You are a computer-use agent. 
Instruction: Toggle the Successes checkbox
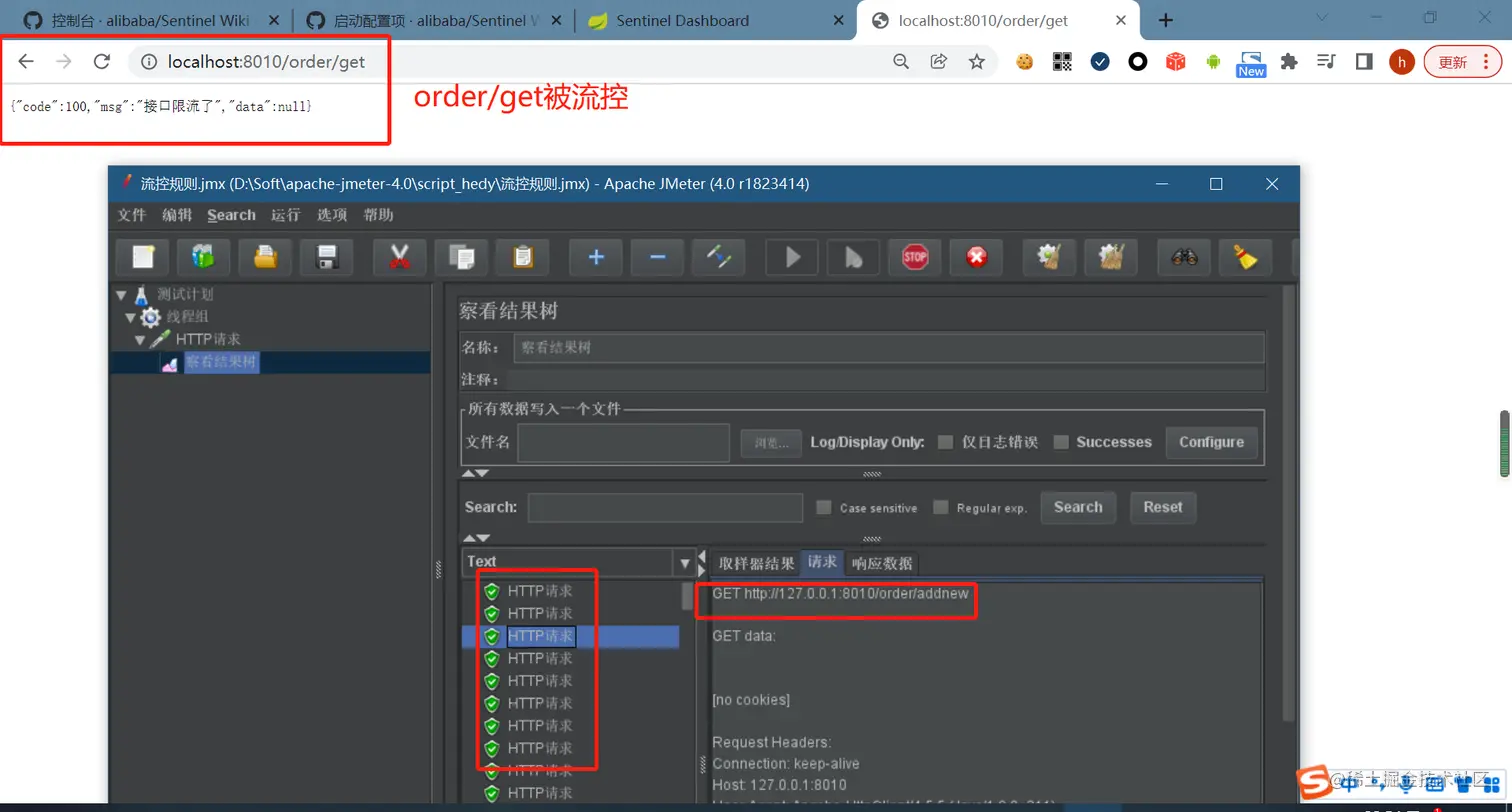[x=1062, y=442]
